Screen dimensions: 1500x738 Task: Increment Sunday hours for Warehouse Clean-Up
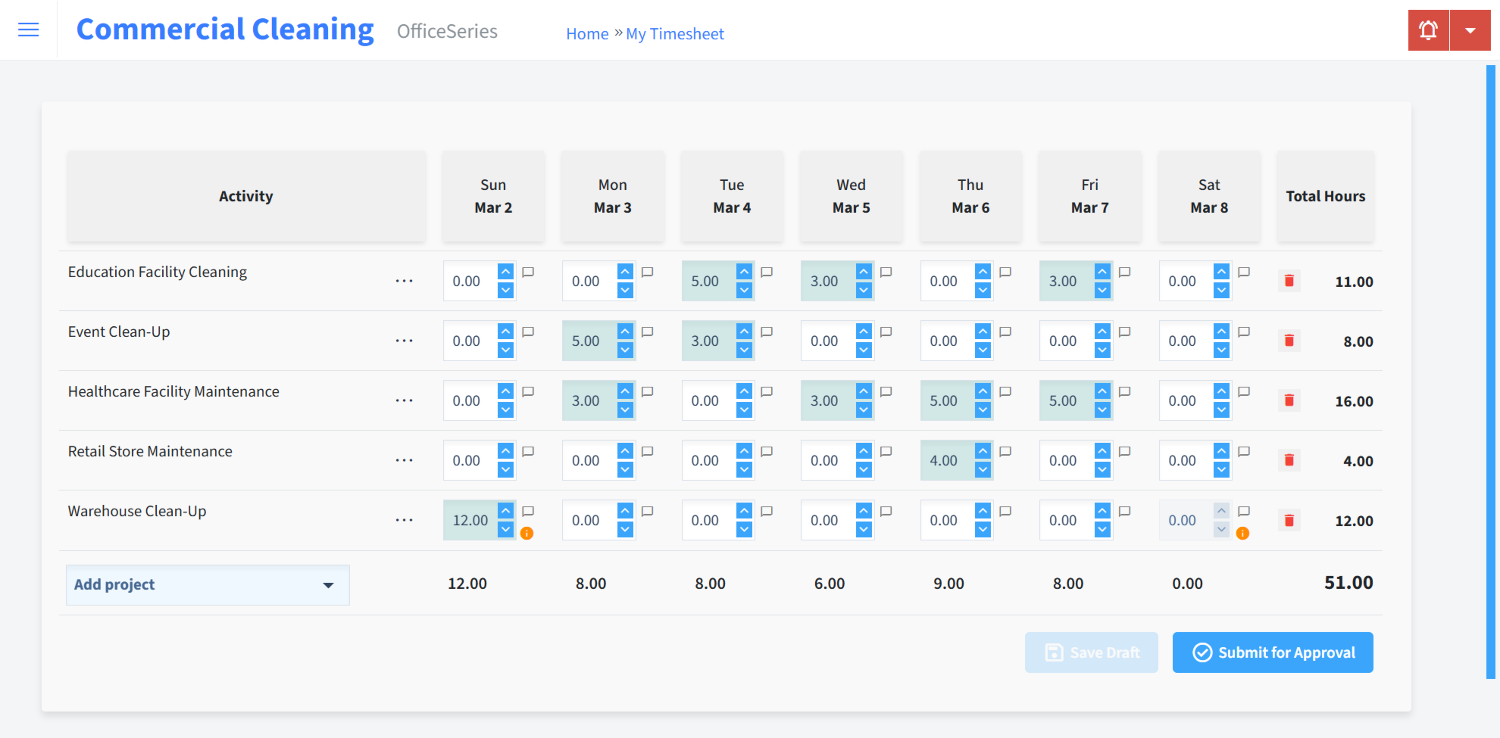(x=505, y=513)
